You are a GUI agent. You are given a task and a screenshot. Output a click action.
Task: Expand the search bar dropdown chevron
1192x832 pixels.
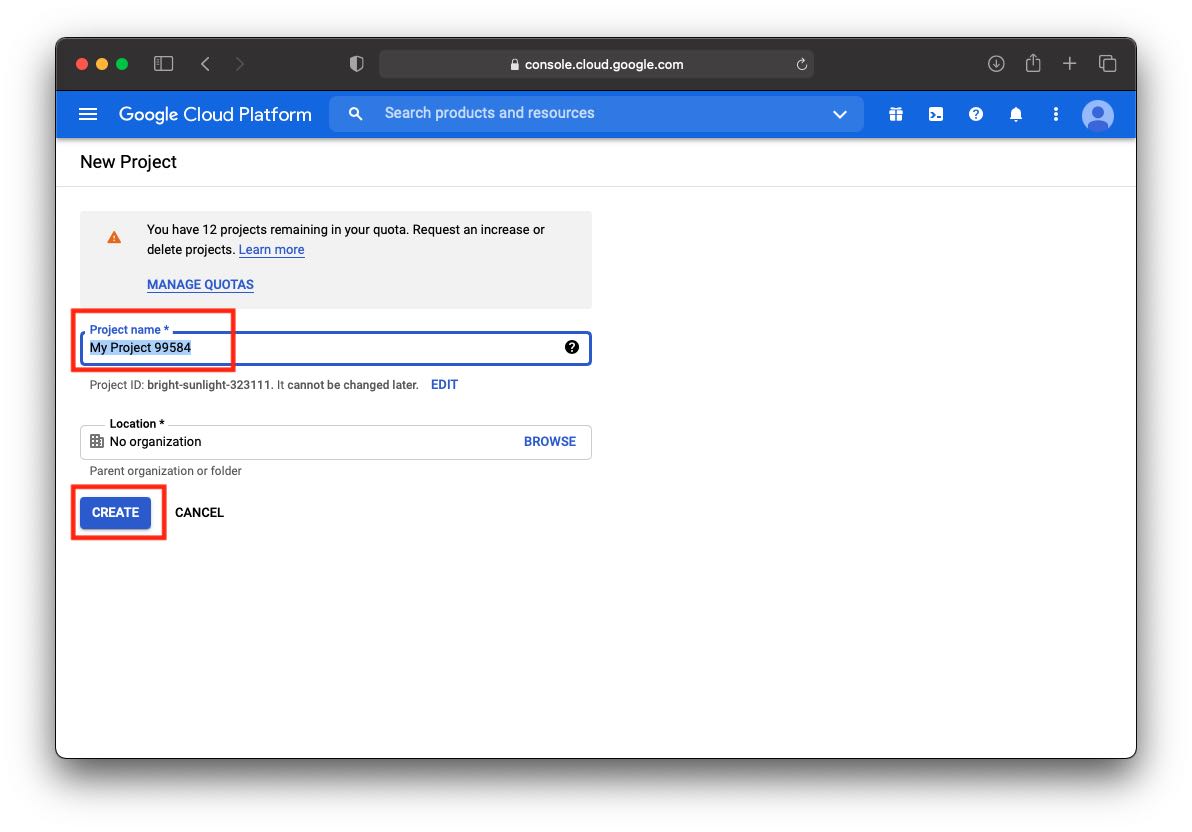839,114
